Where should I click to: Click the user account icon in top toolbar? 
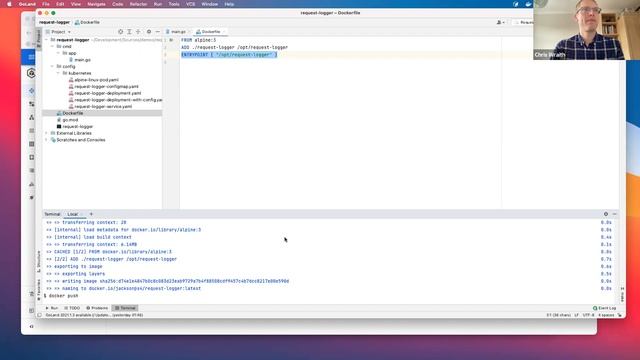[500, 22]
